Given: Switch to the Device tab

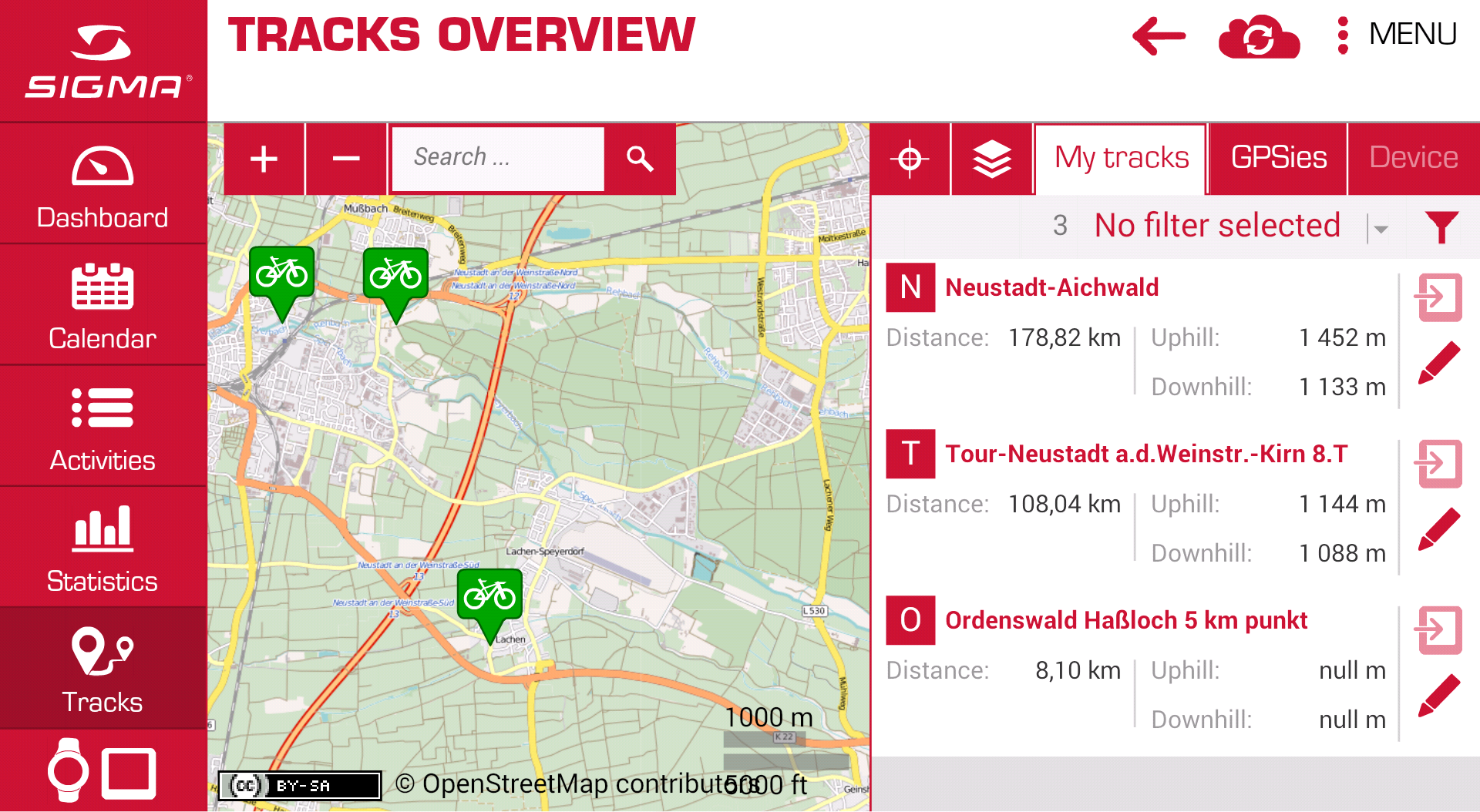Looking at the screenshot, I should (1414, 159).
